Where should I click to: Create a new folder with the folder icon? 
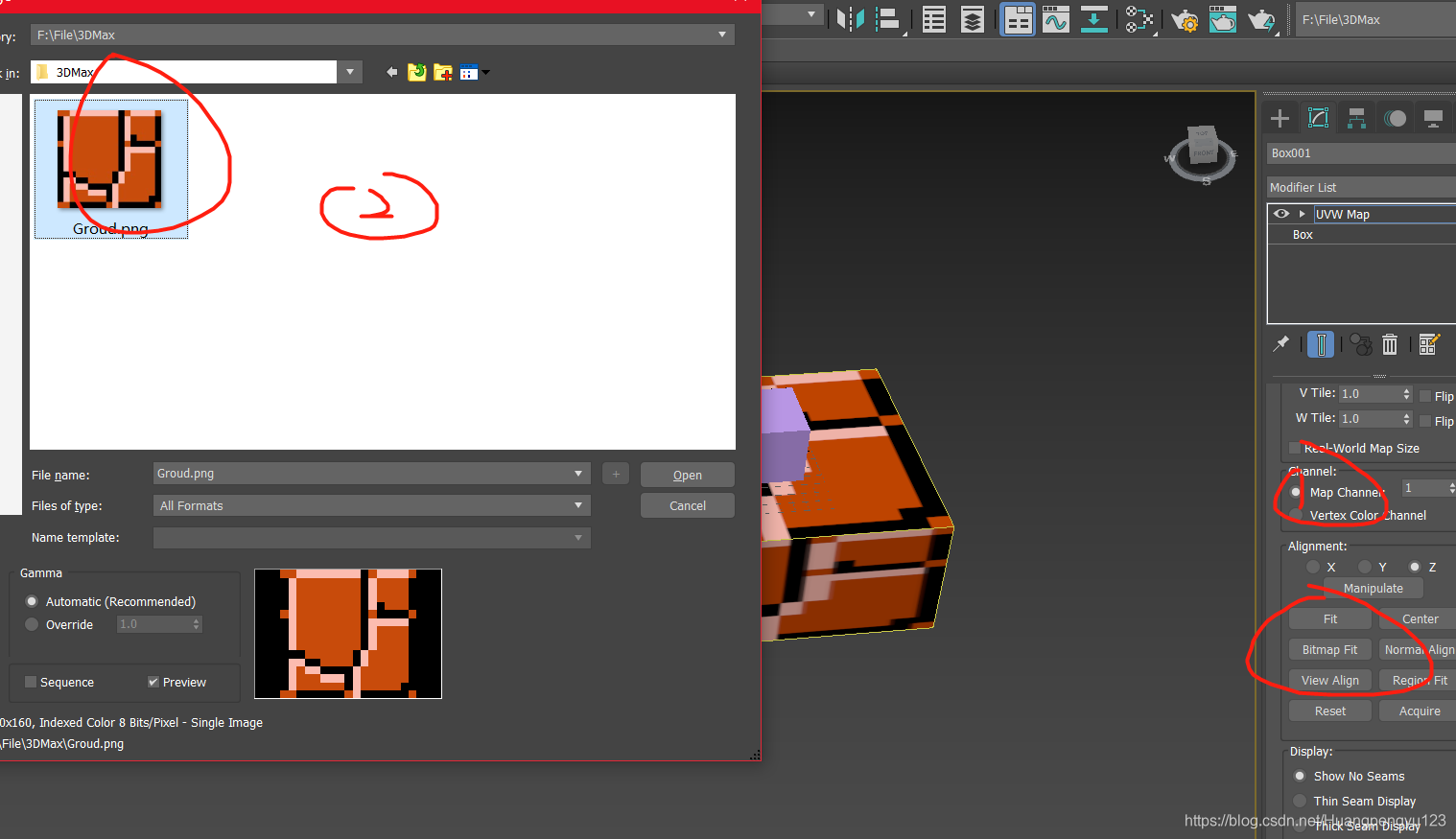click(x=443, y=72)
